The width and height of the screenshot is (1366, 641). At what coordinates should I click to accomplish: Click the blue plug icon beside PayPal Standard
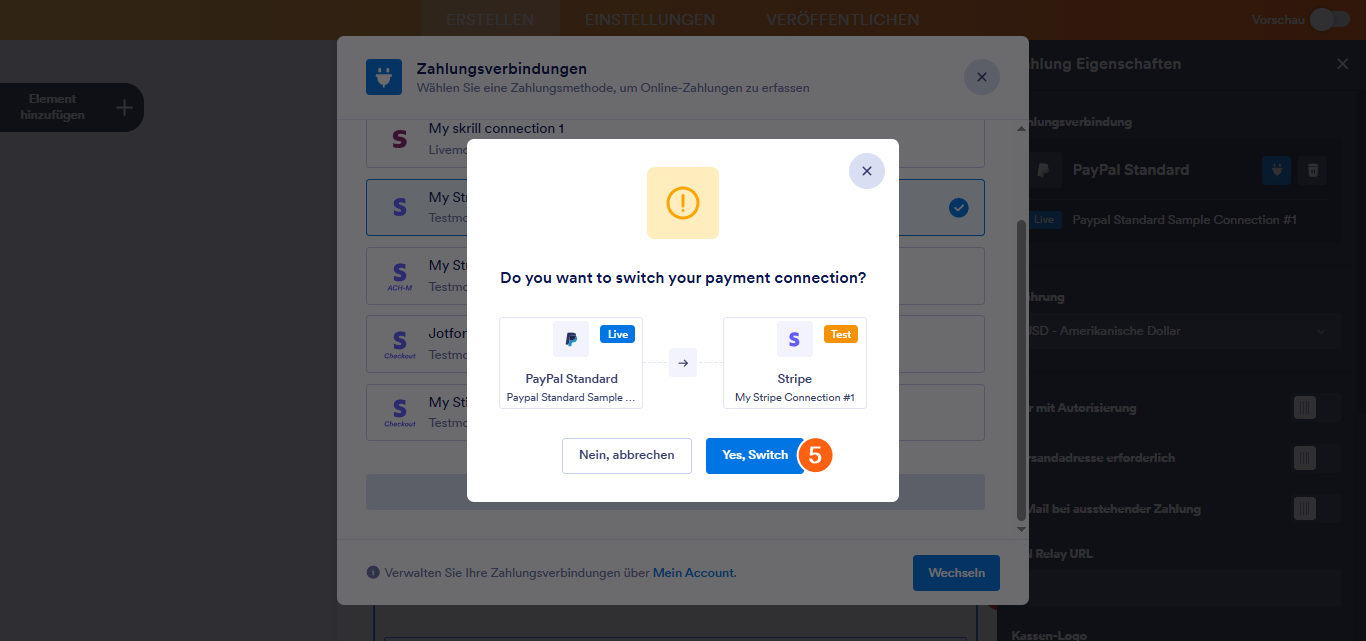(x=1276, y=170)
